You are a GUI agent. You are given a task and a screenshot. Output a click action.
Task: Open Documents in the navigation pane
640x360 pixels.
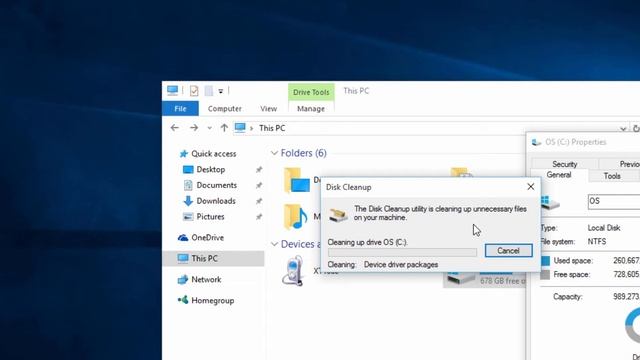(x=216, y=185)
